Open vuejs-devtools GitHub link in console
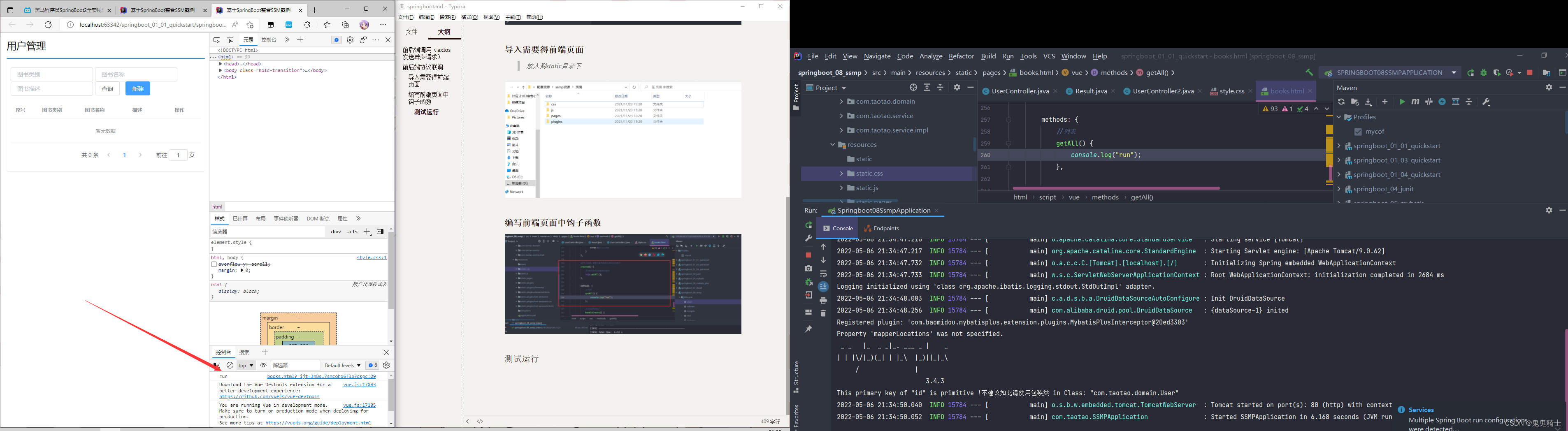This screenshot has height=431, width=1568. pos(269,397)
